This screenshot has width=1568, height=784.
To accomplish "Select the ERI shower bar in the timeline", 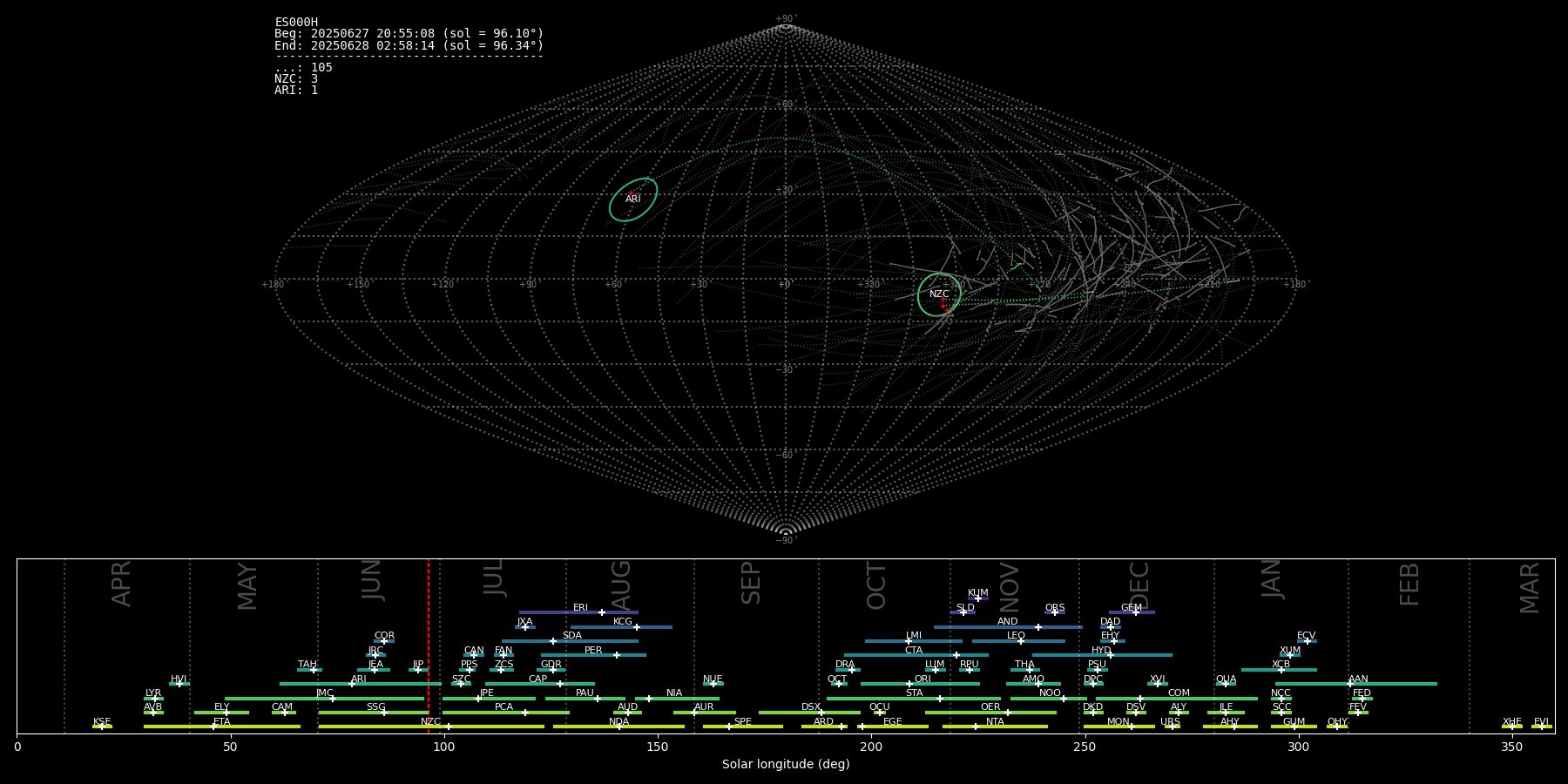I will coord(578,612).
